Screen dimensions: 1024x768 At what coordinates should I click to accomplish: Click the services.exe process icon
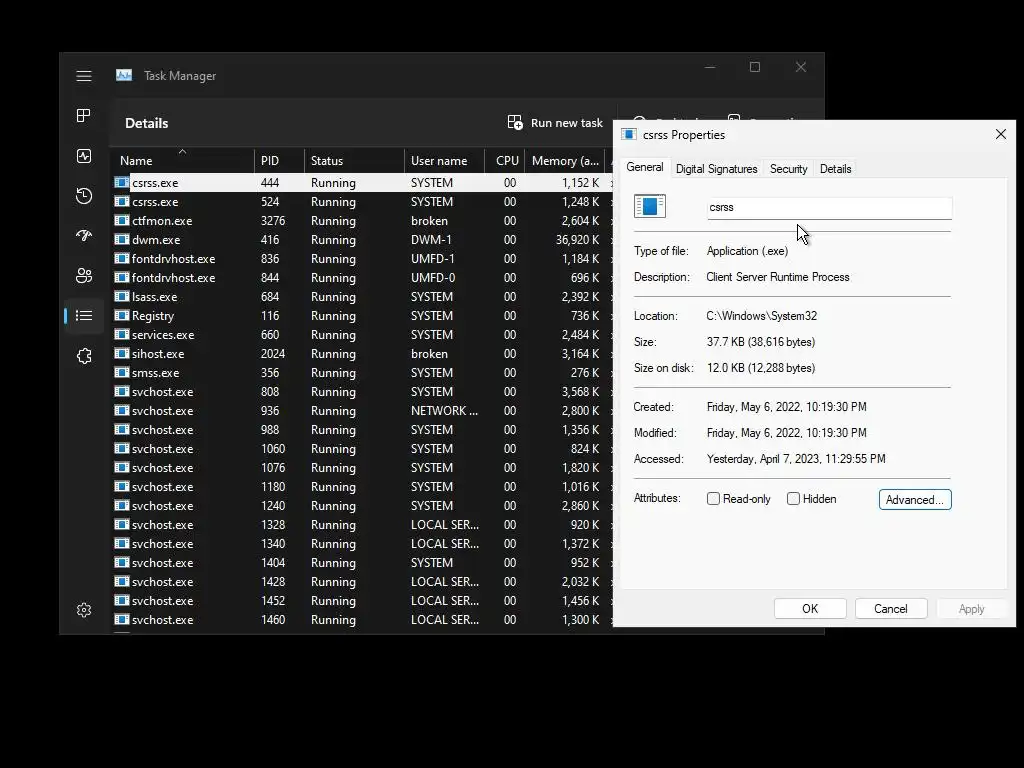[x=121, y=334]
